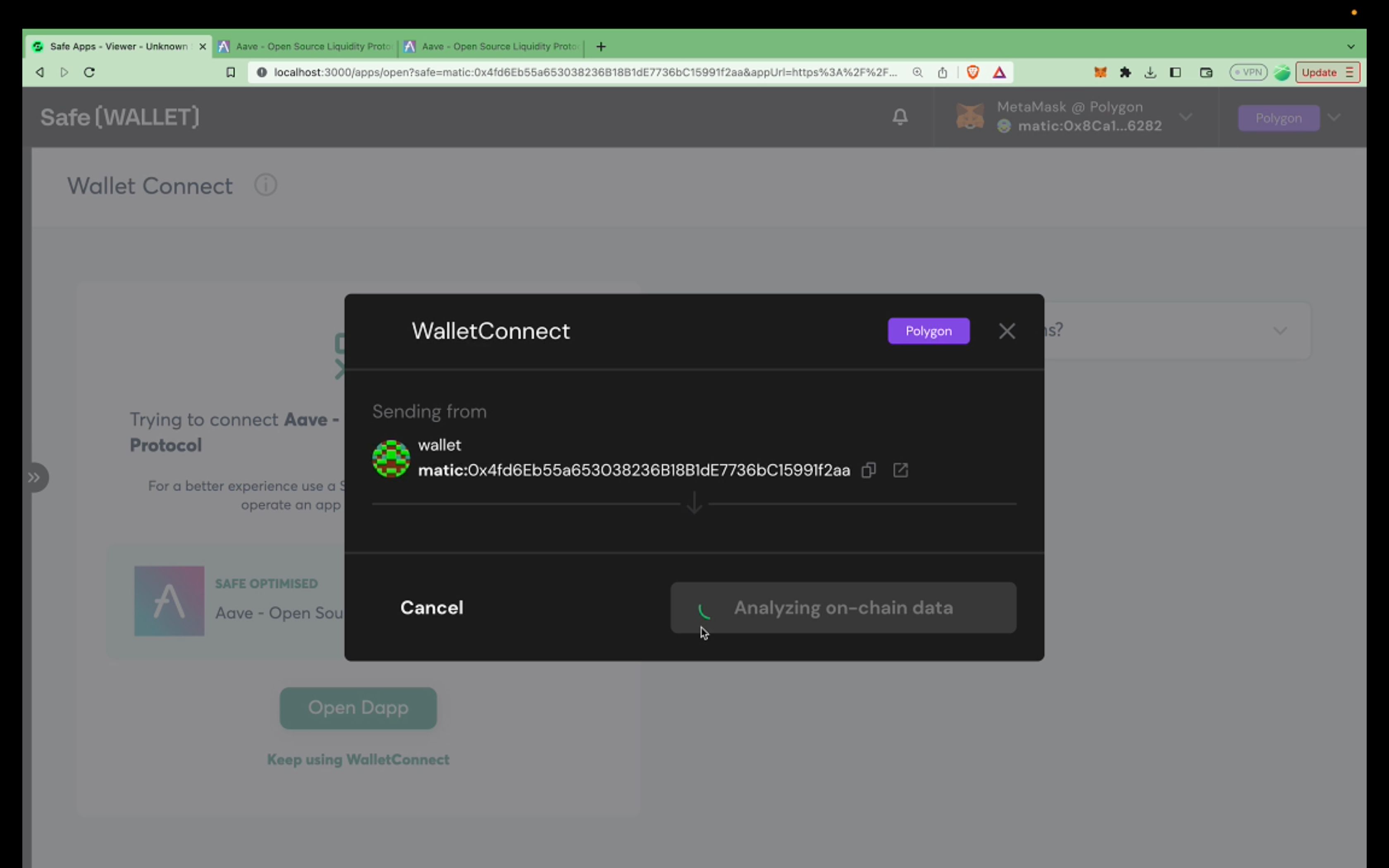
Task: Click the Sending from label
Action: (430, 412)
